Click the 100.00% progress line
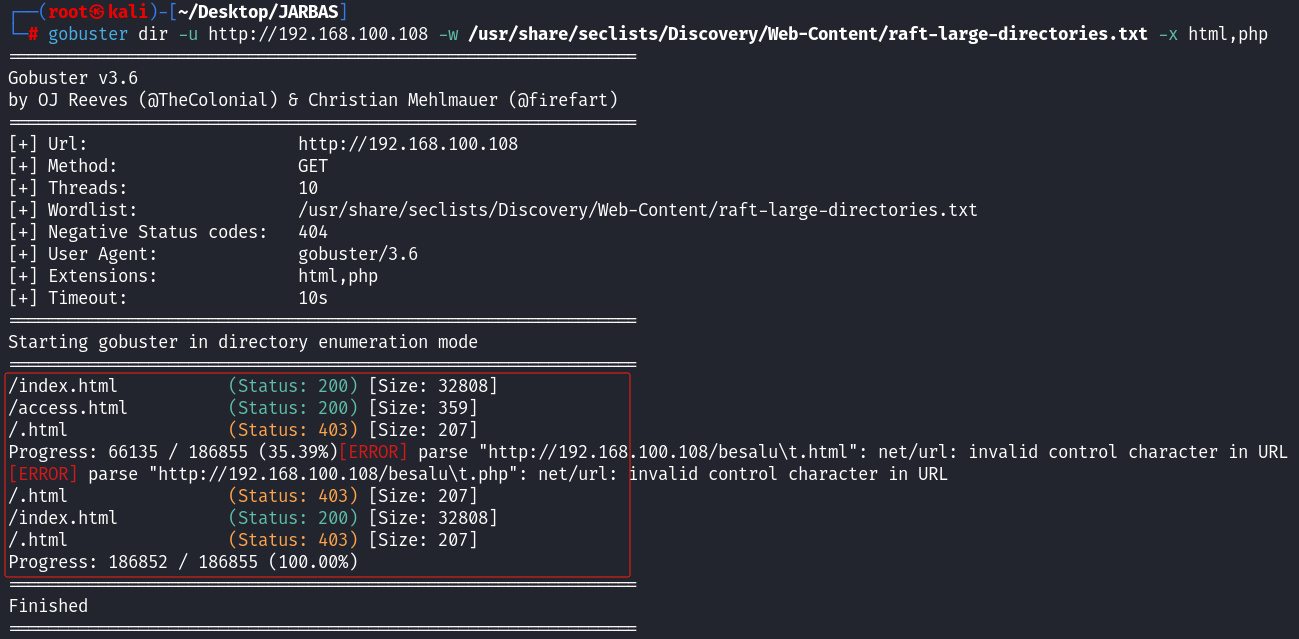Screen dimensions: 1299x639 pyautogui.click(x=183, y=562)
